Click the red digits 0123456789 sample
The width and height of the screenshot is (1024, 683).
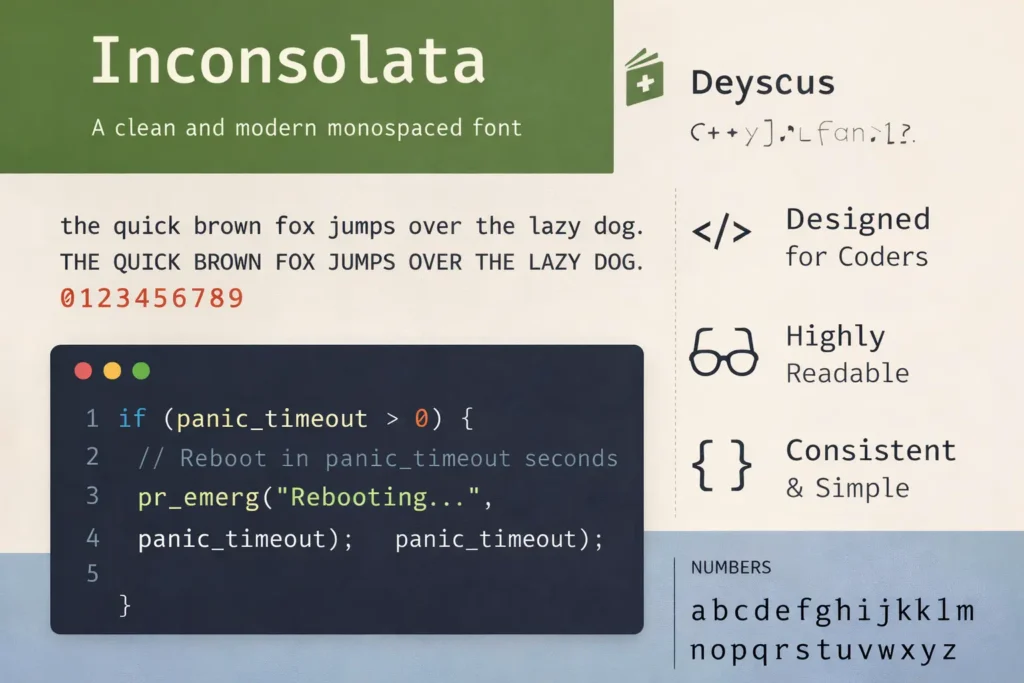(x=152, y=298)
